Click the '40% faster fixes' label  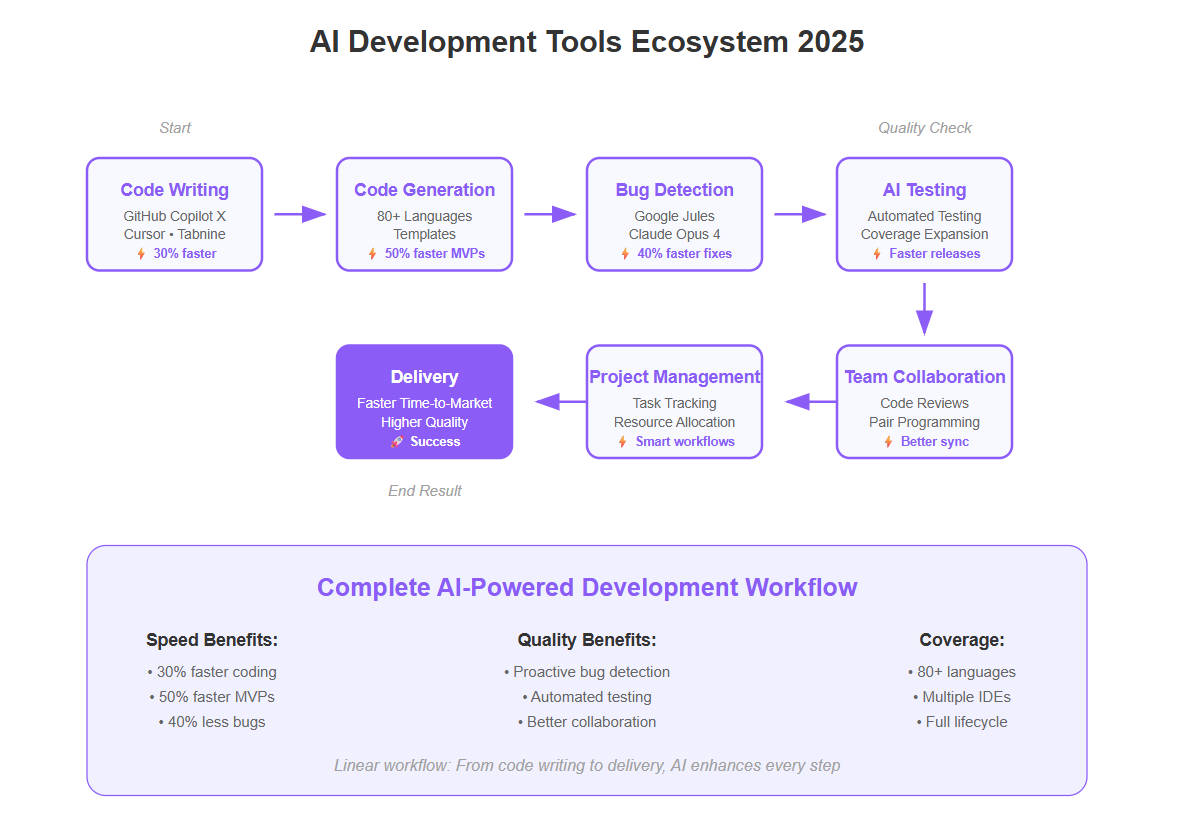click(684, 254)
